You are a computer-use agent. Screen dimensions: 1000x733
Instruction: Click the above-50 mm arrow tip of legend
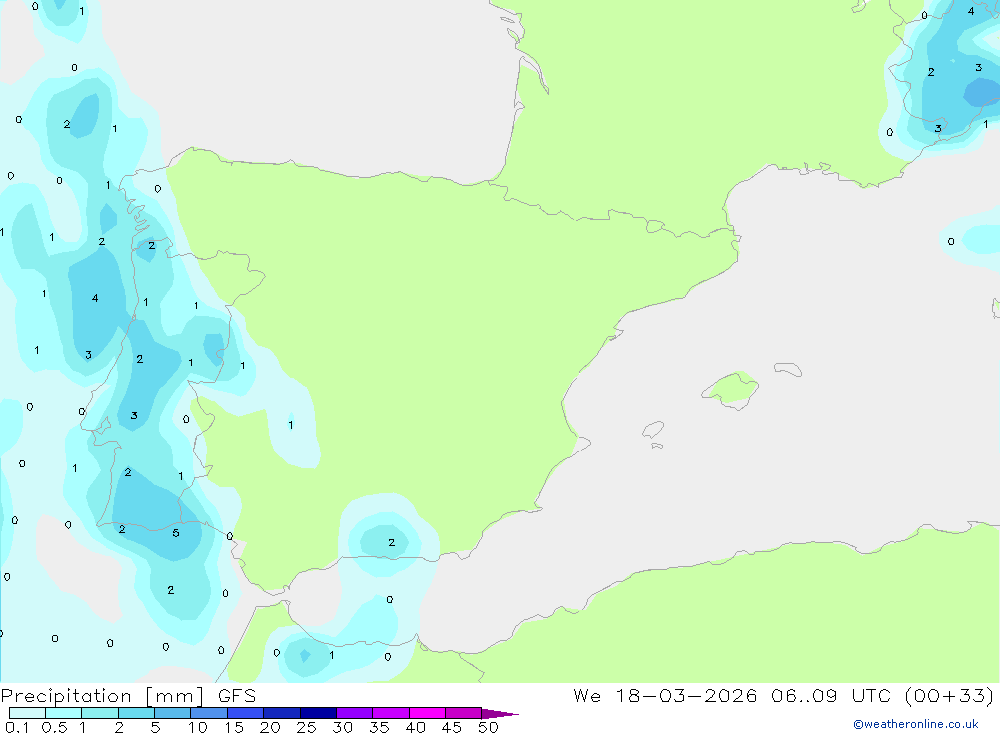499,714
